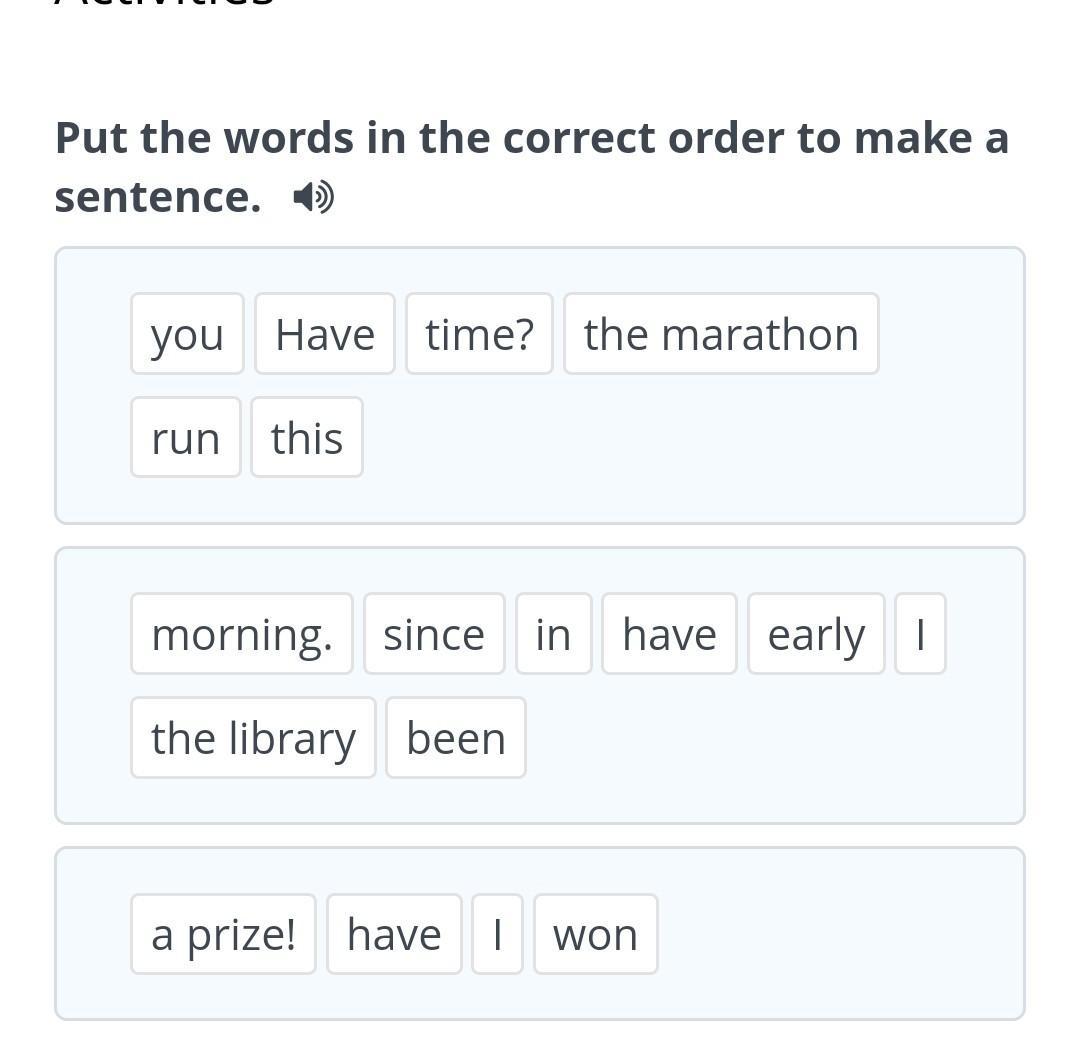Click the 'early' word tile

(x=816, y=634)
